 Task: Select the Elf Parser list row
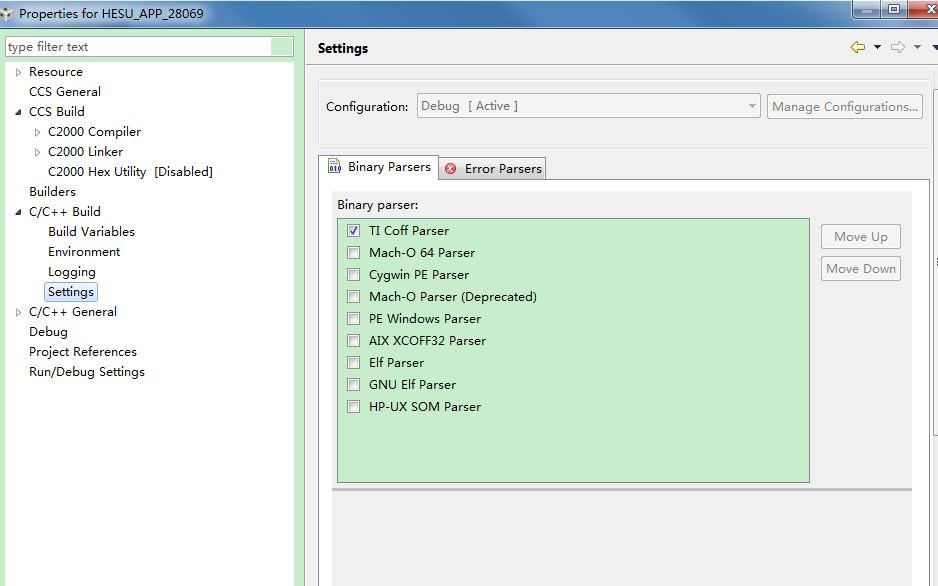[396, 363]
